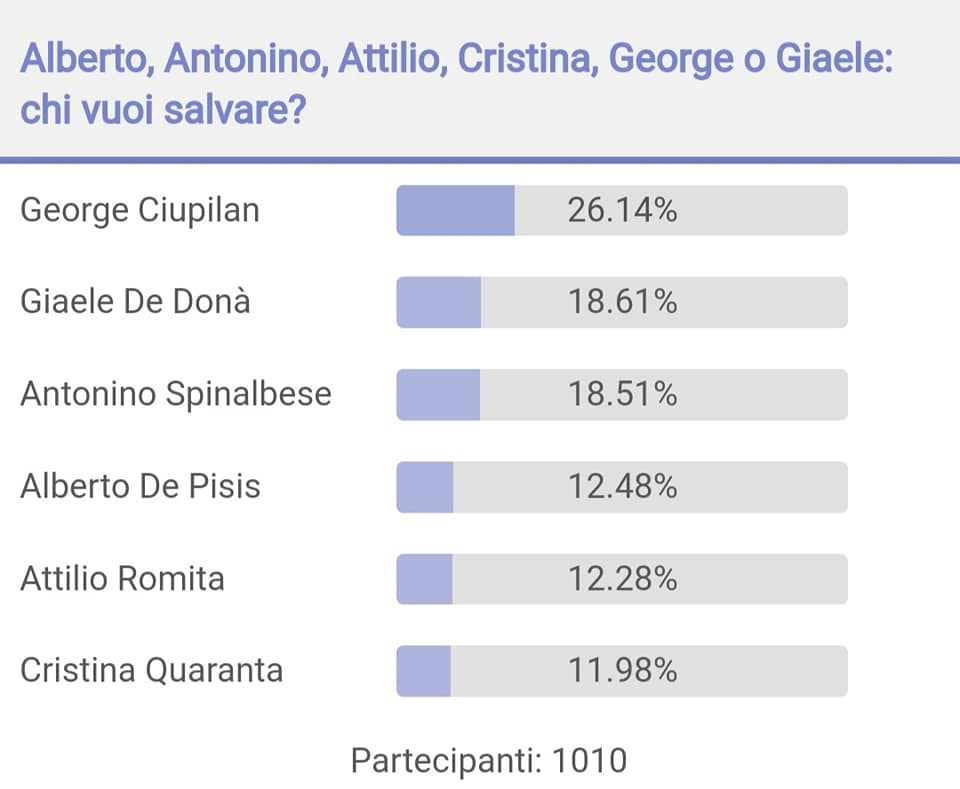960x789 pixels.
Task: Click the 11.98% result bar
Action: pos(622,671)
